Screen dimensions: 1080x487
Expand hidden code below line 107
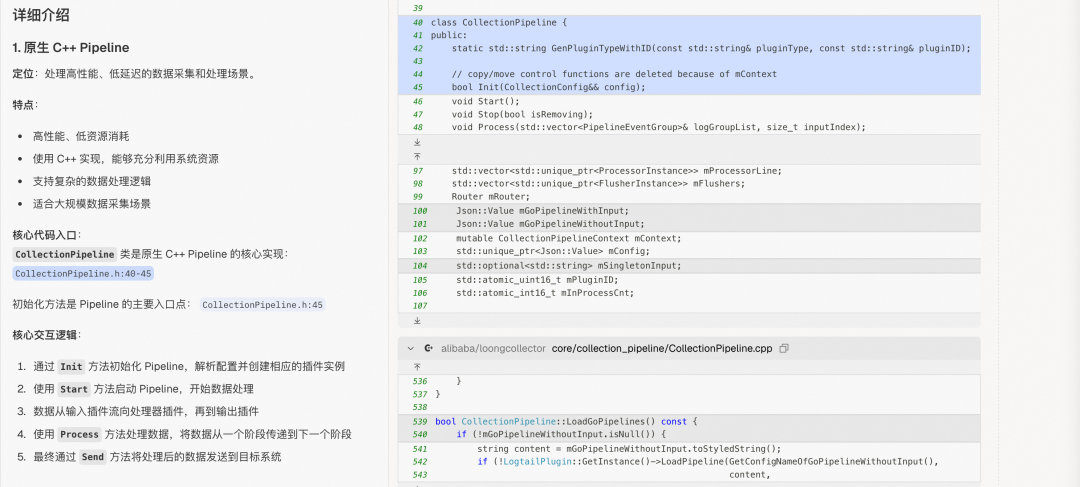click(x=417, y=320)
